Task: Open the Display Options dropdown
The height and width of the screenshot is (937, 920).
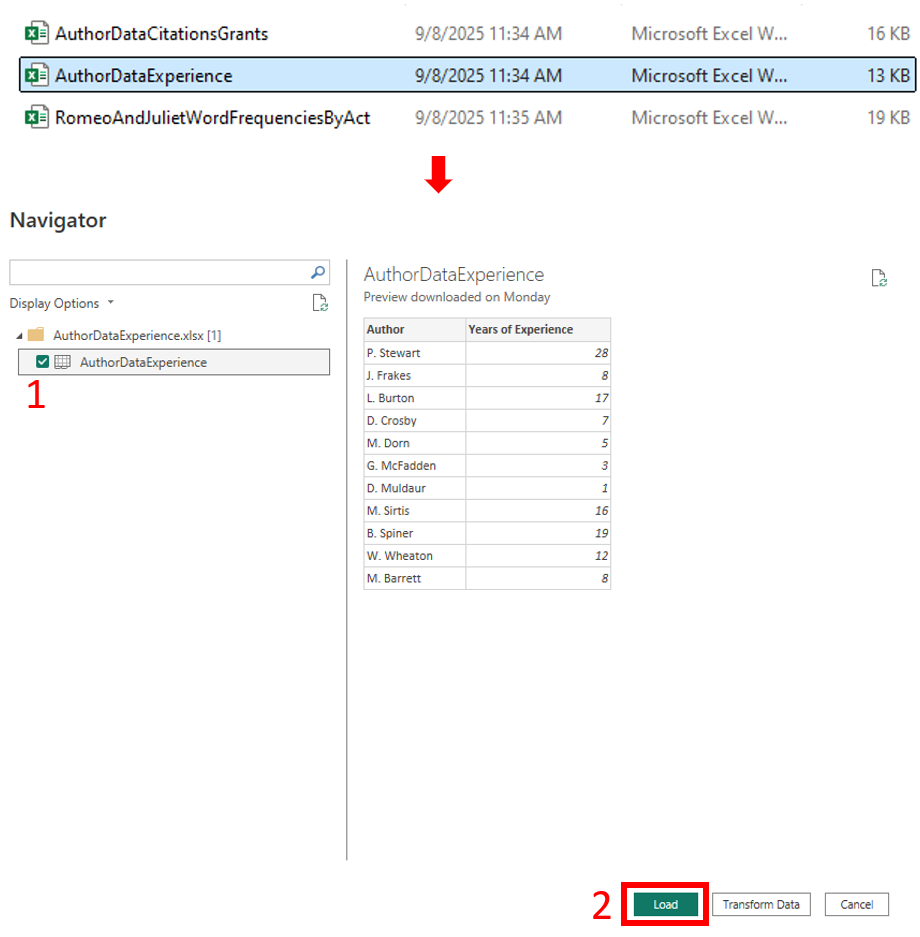Action: 61,303
